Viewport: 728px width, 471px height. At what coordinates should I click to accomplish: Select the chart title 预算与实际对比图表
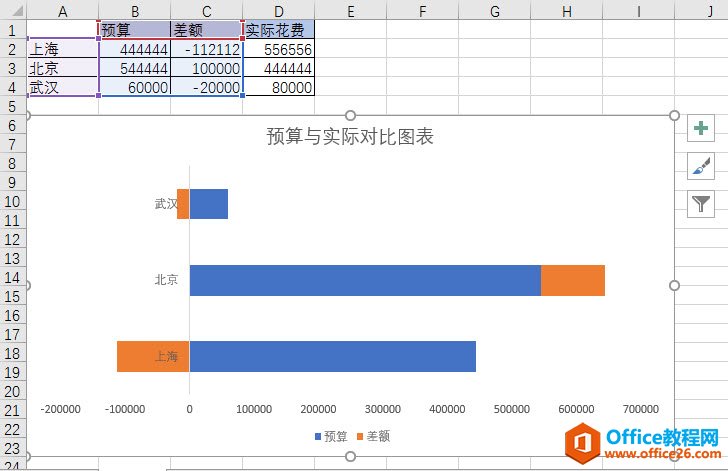coord(349,137)
